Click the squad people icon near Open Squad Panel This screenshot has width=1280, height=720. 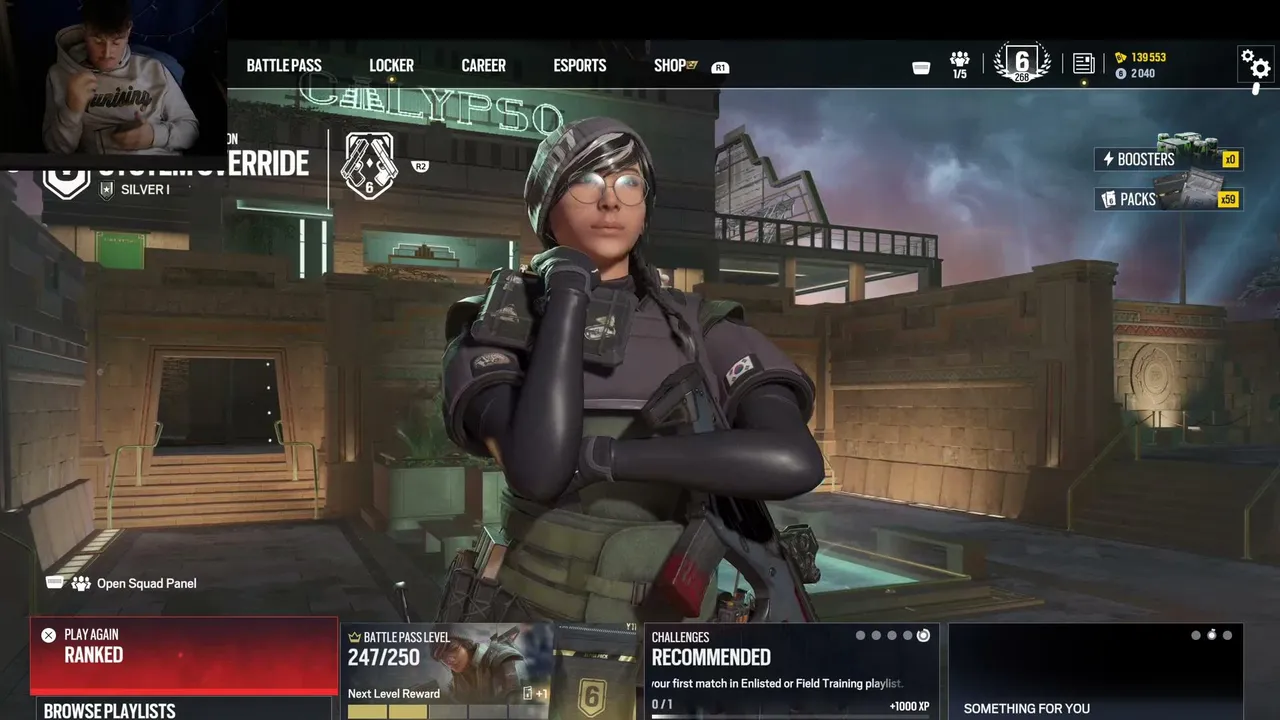(80, 583)
